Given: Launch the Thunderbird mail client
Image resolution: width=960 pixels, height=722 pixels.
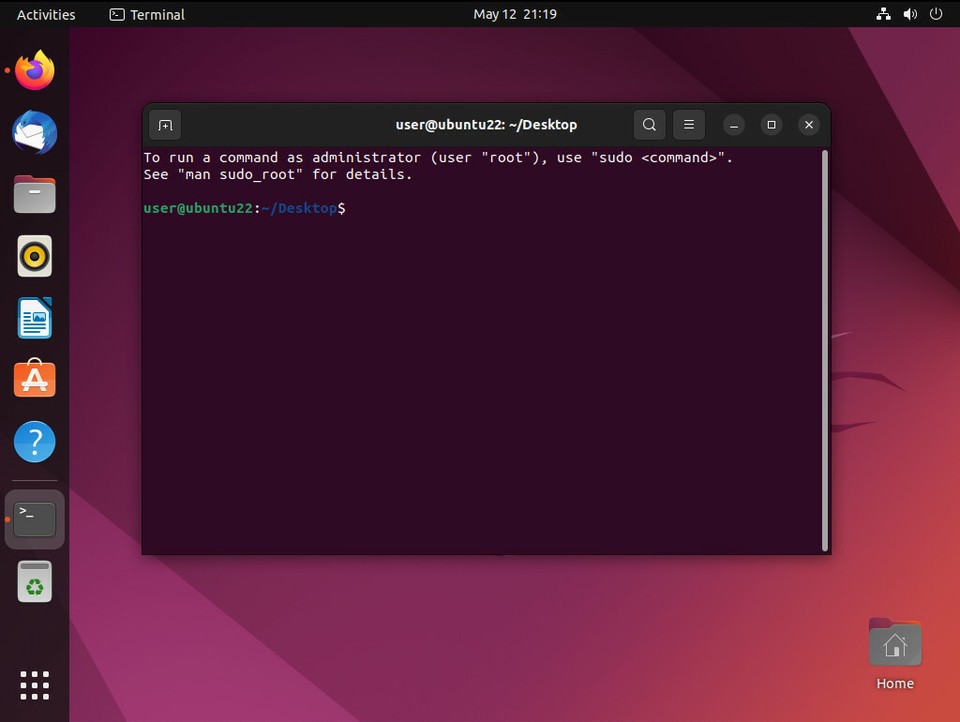Looking at the screenshot, I should [34, 132].
